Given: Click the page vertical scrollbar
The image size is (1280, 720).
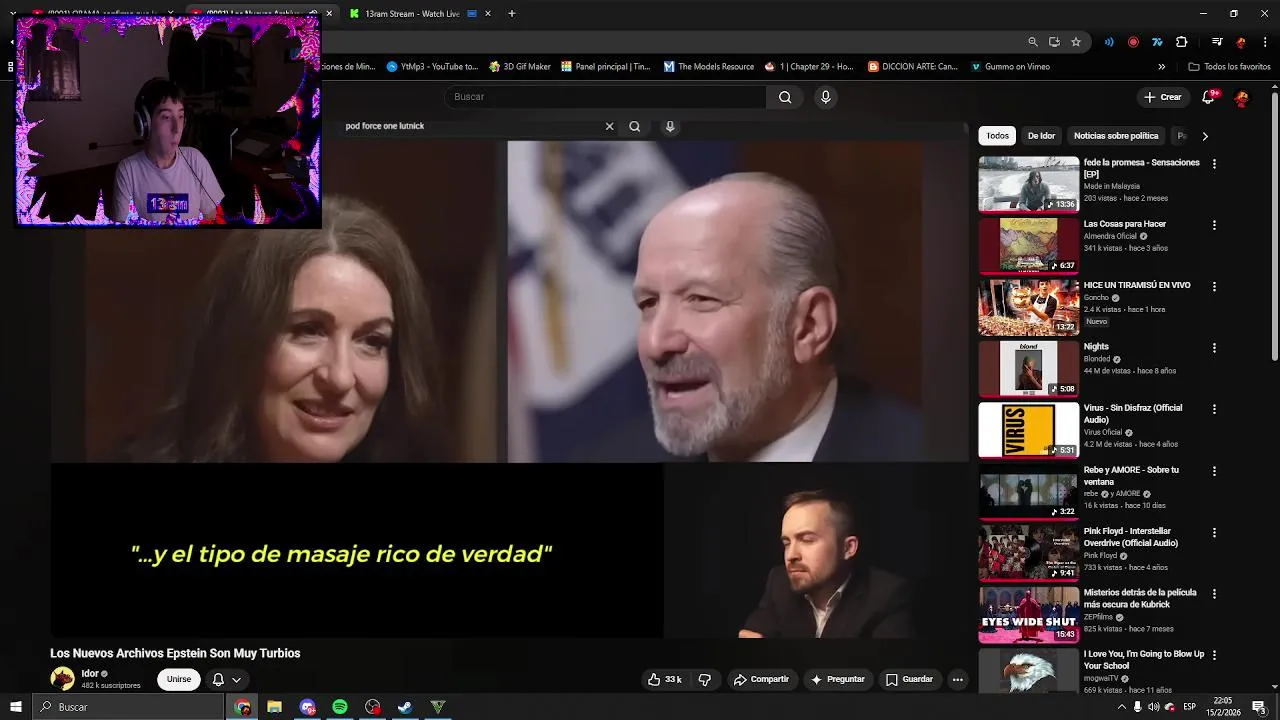Looking at the screenshot, I should coord(1274,225).
